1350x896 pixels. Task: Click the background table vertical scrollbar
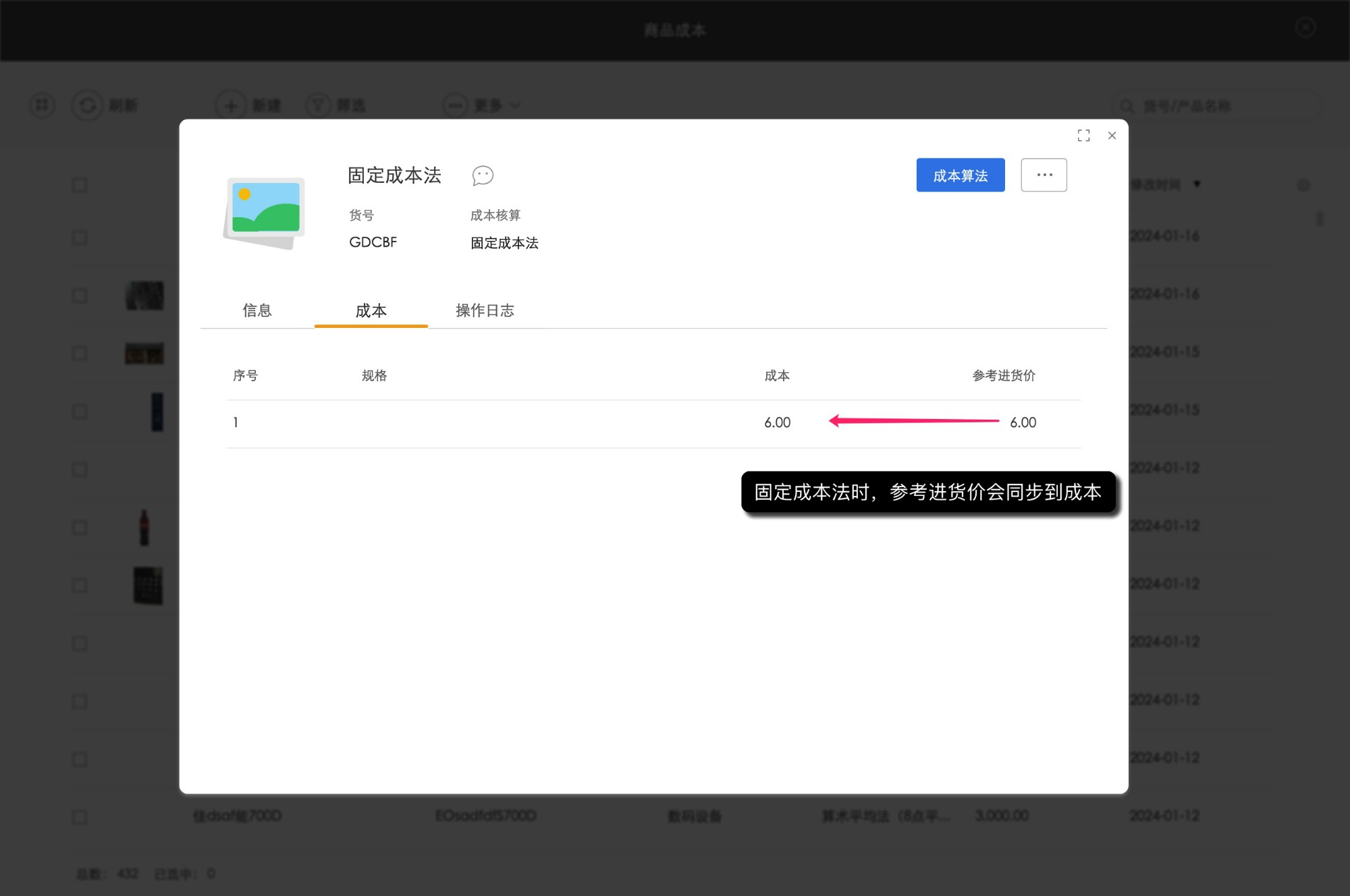(x=1320, y=219)
